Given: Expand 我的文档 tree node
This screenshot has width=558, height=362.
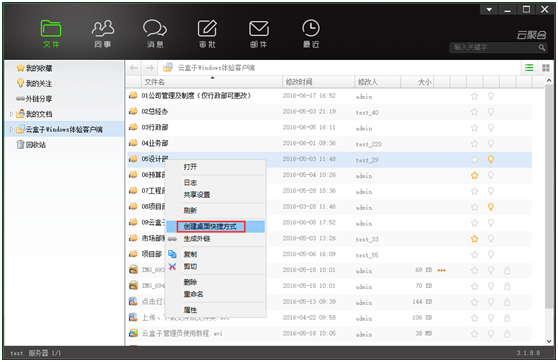Looking at the screenshot, I should click(11, 114).
